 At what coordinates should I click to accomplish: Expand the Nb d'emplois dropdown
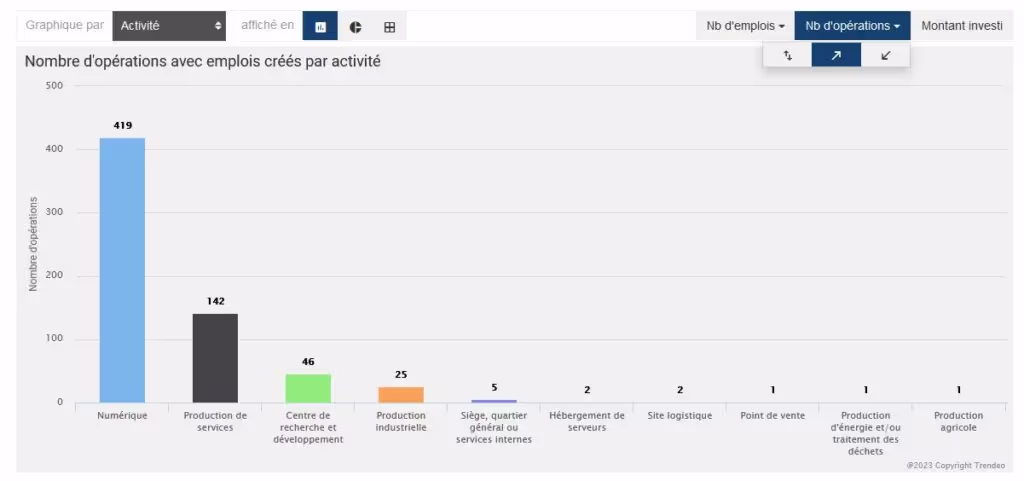click(745, 26)
